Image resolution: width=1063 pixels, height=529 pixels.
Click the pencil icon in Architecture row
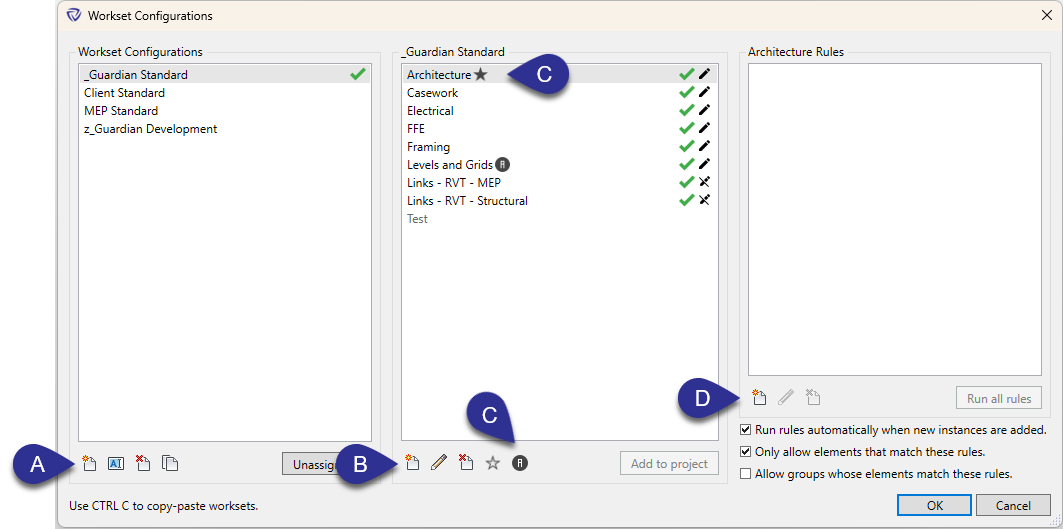coord(704,74)
